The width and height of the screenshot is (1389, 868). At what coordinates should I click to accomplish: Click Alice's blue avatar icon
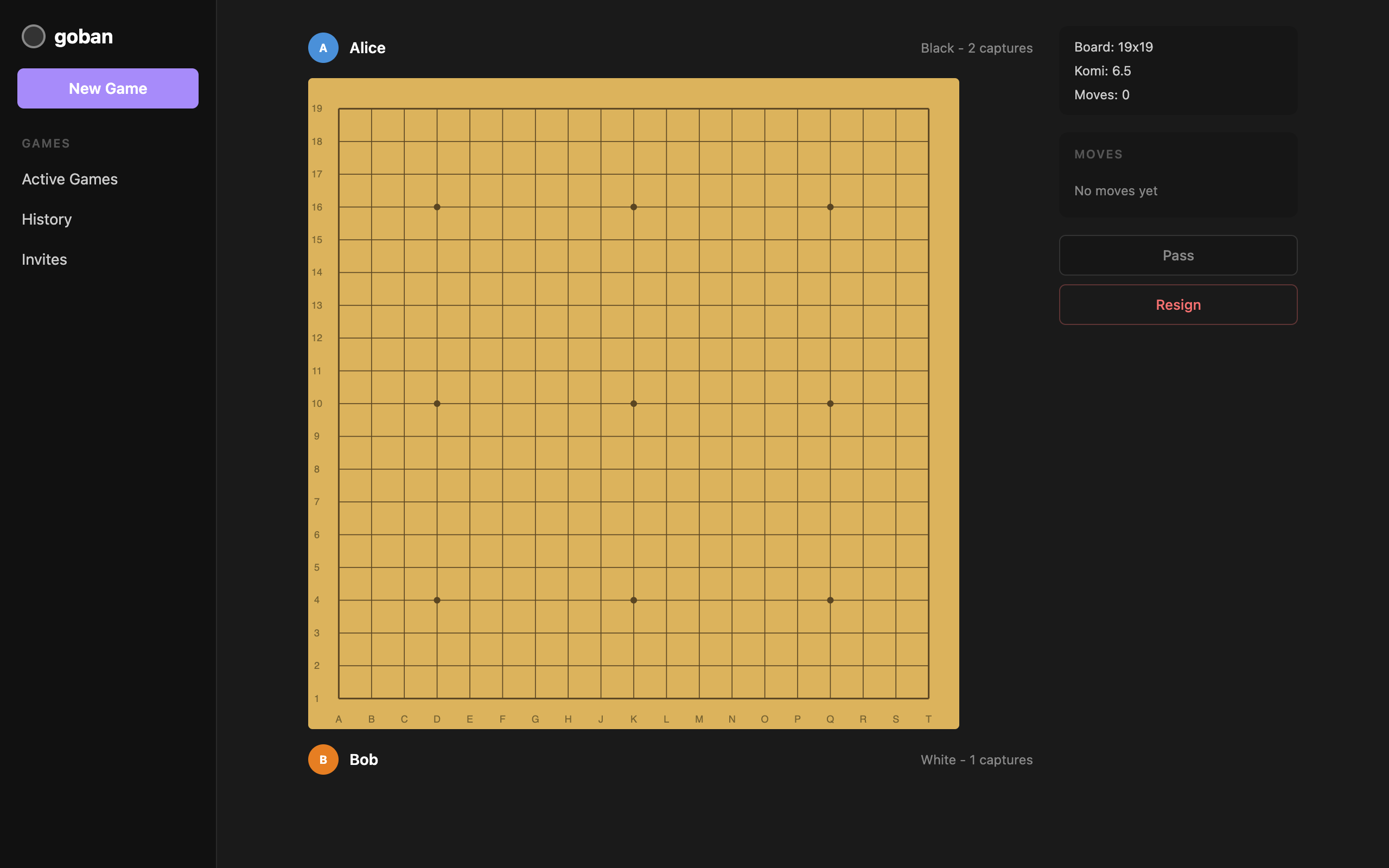[x=323, y=48]
